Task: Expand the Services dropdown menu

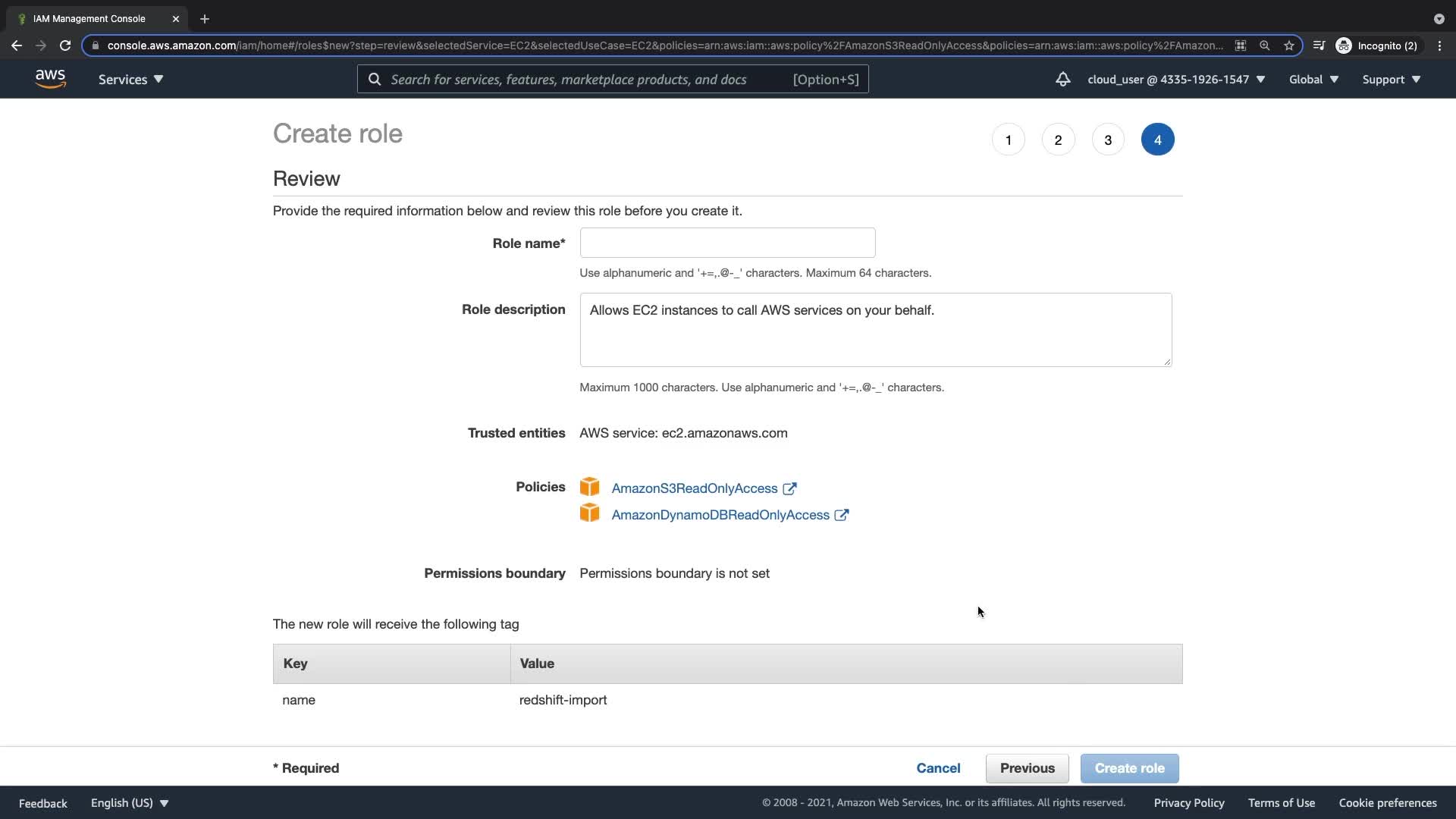Action: 130,79
